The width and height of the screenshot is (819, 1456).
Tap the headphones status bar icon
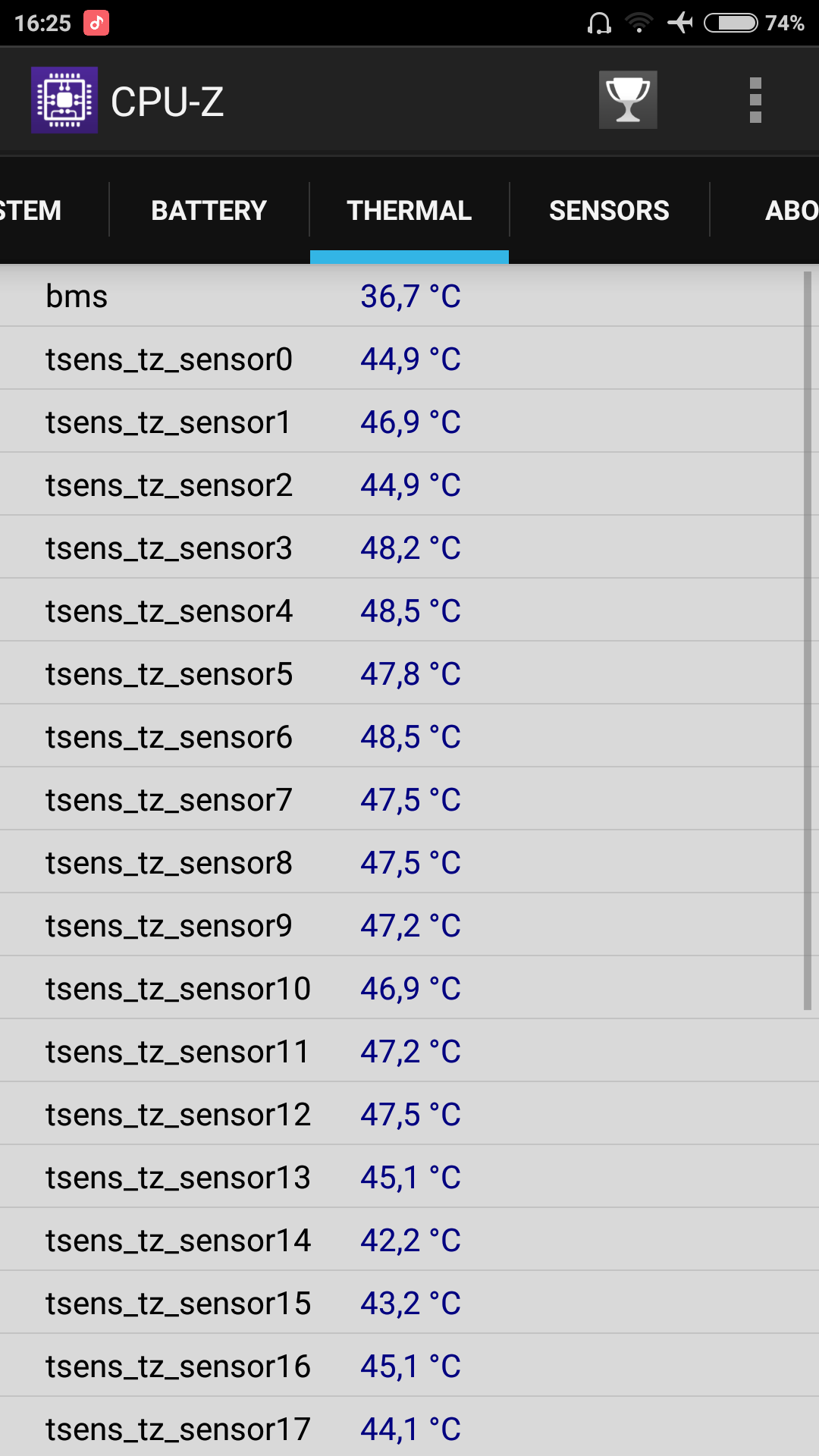pyautogui.click(x=599, y=23)
